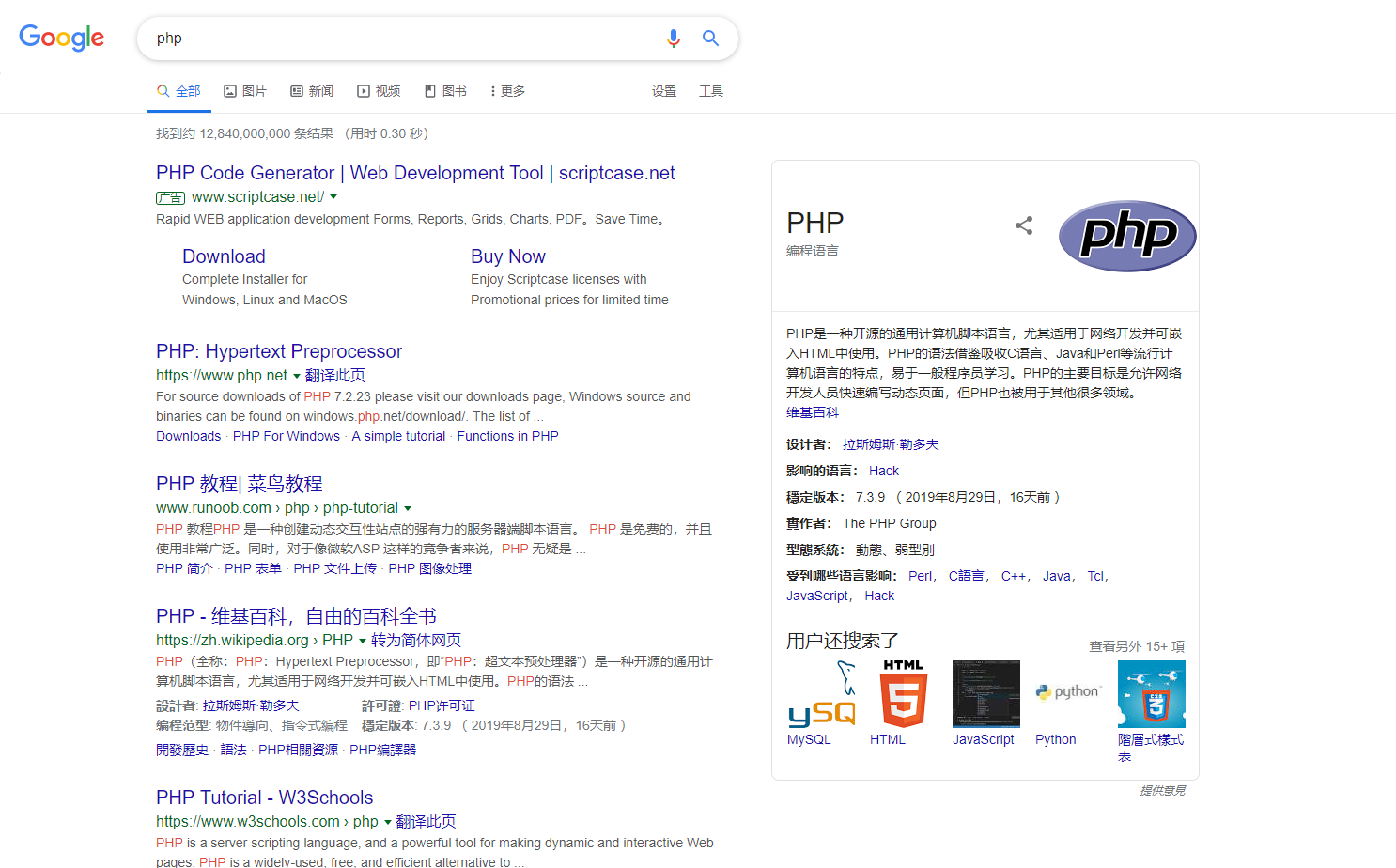The width and height of the screenshot is (1396, 868).
Task: Open the PHP elephant logo image
Action: pyautogui.click(x=1127, y=236)
